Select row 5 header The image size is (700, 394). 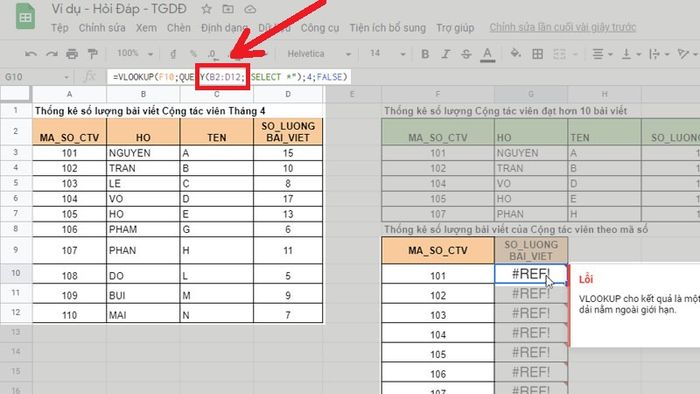16,183
